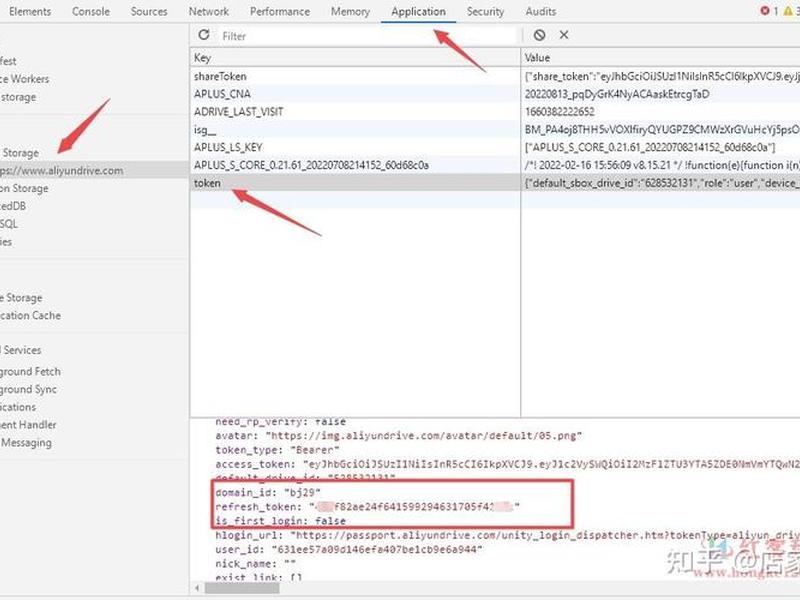
Task: Select the isg__ key row
Action: 355,130
